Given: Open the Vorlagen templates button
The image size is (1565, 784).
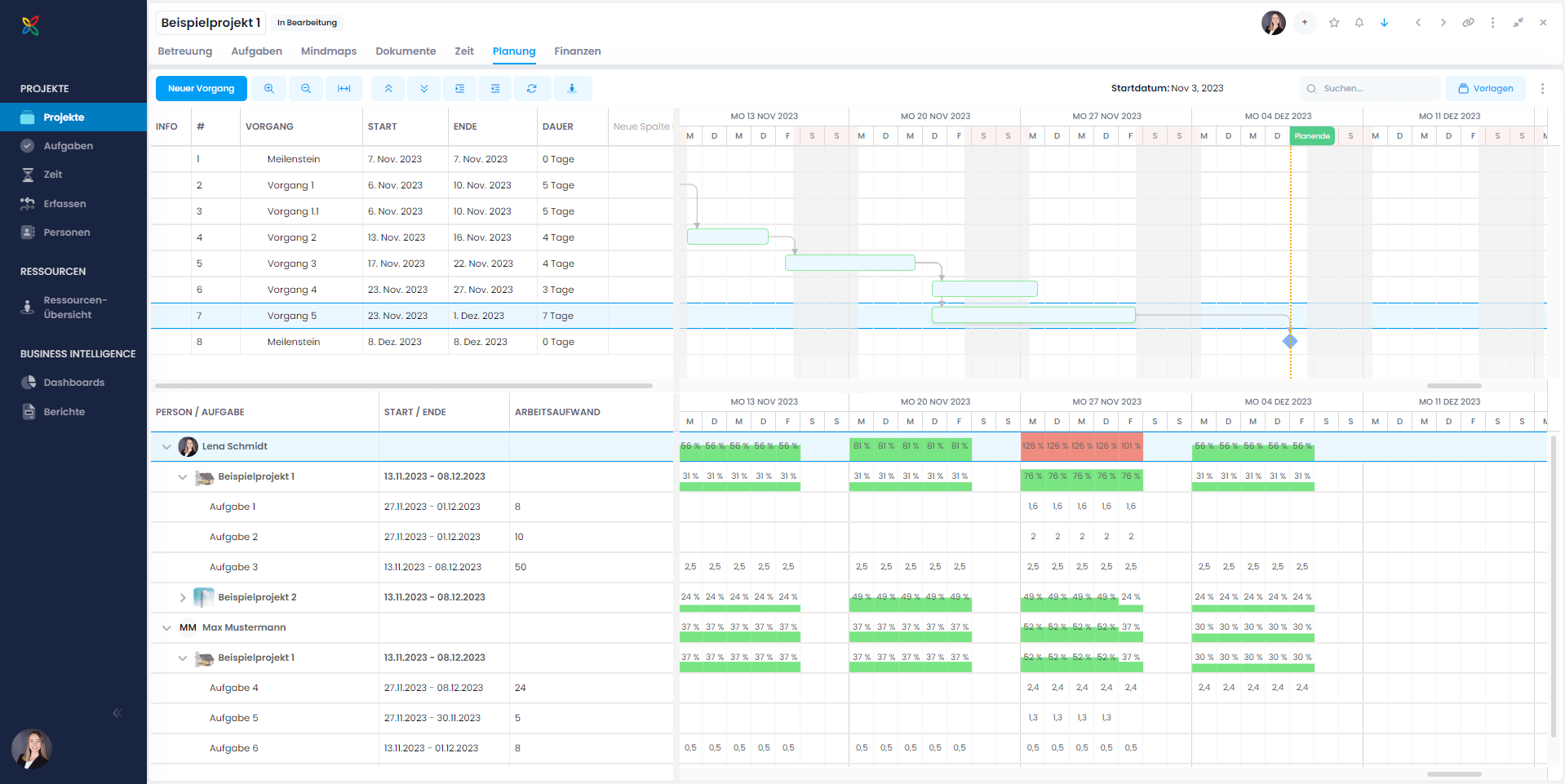Looking at the screenshot, I should [x=1486, y=87].
